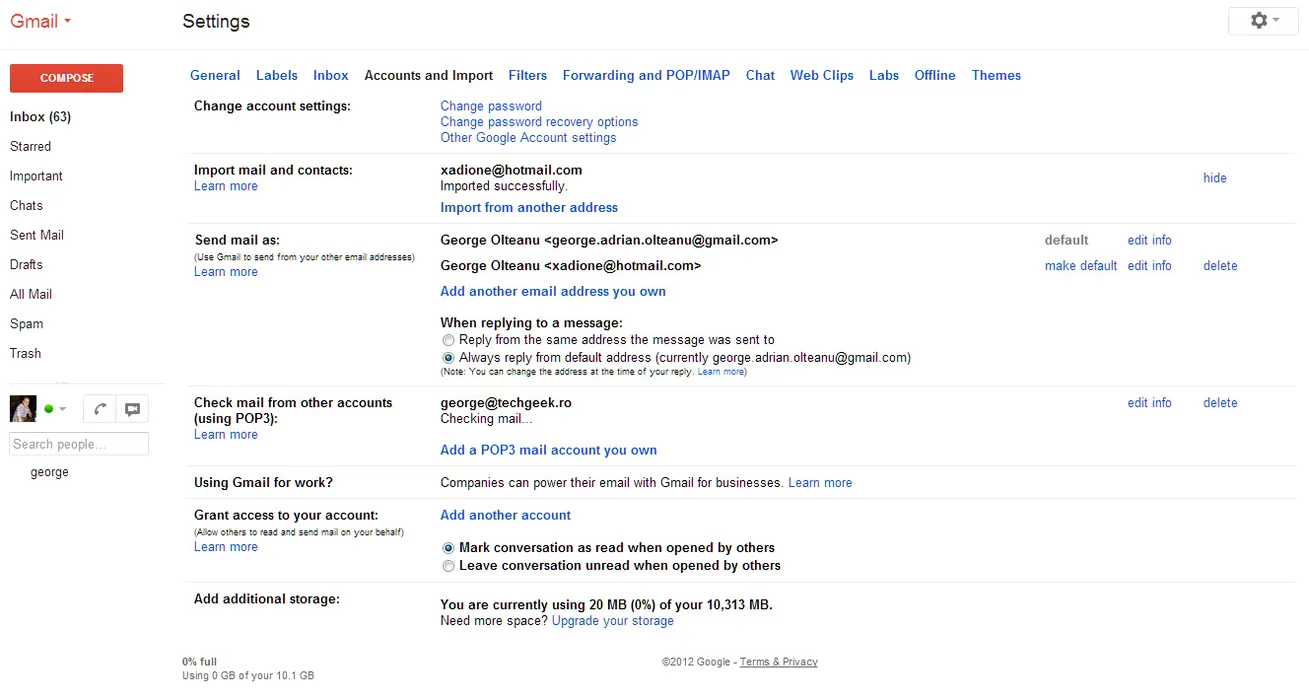1309x700 pixels.
Task: Open Learn more under Send mail as
Action: coord(226,272)
